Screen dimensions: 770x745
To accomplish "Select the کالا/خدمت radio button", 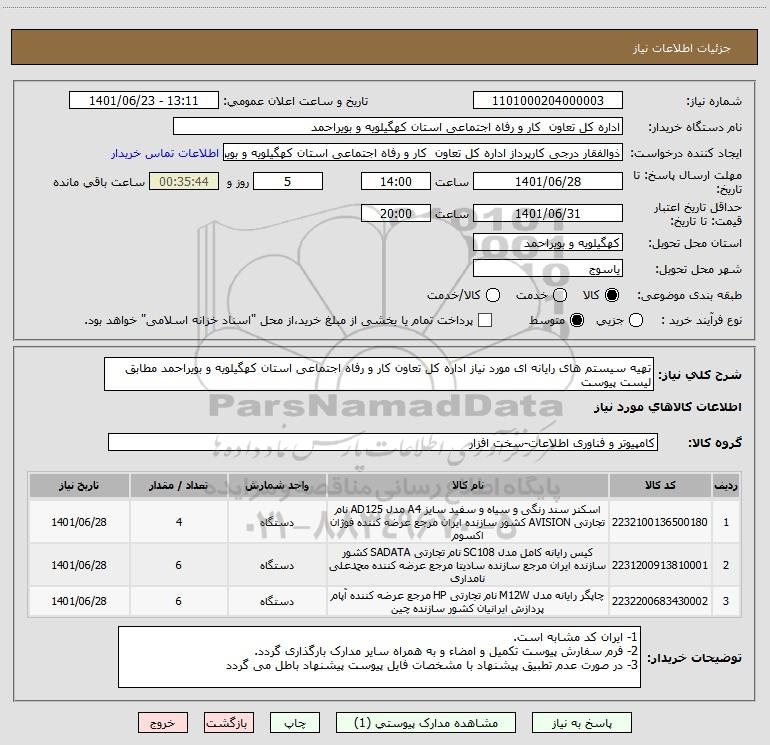I will (493, 295).
